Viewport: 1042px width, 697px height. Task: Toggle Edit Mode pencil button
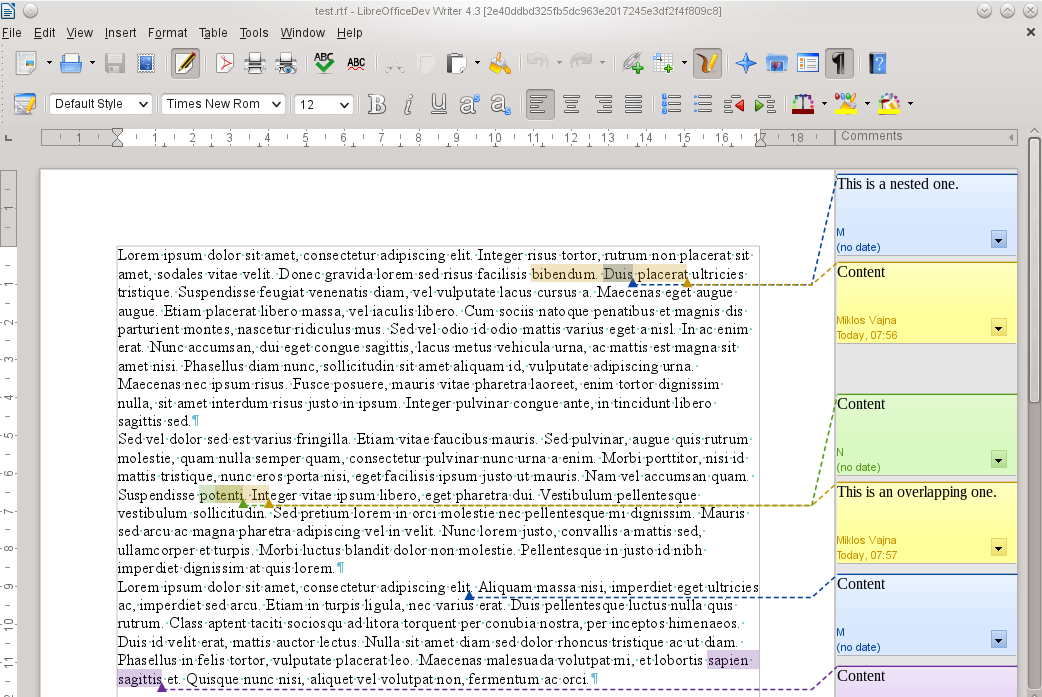point(184,64)
